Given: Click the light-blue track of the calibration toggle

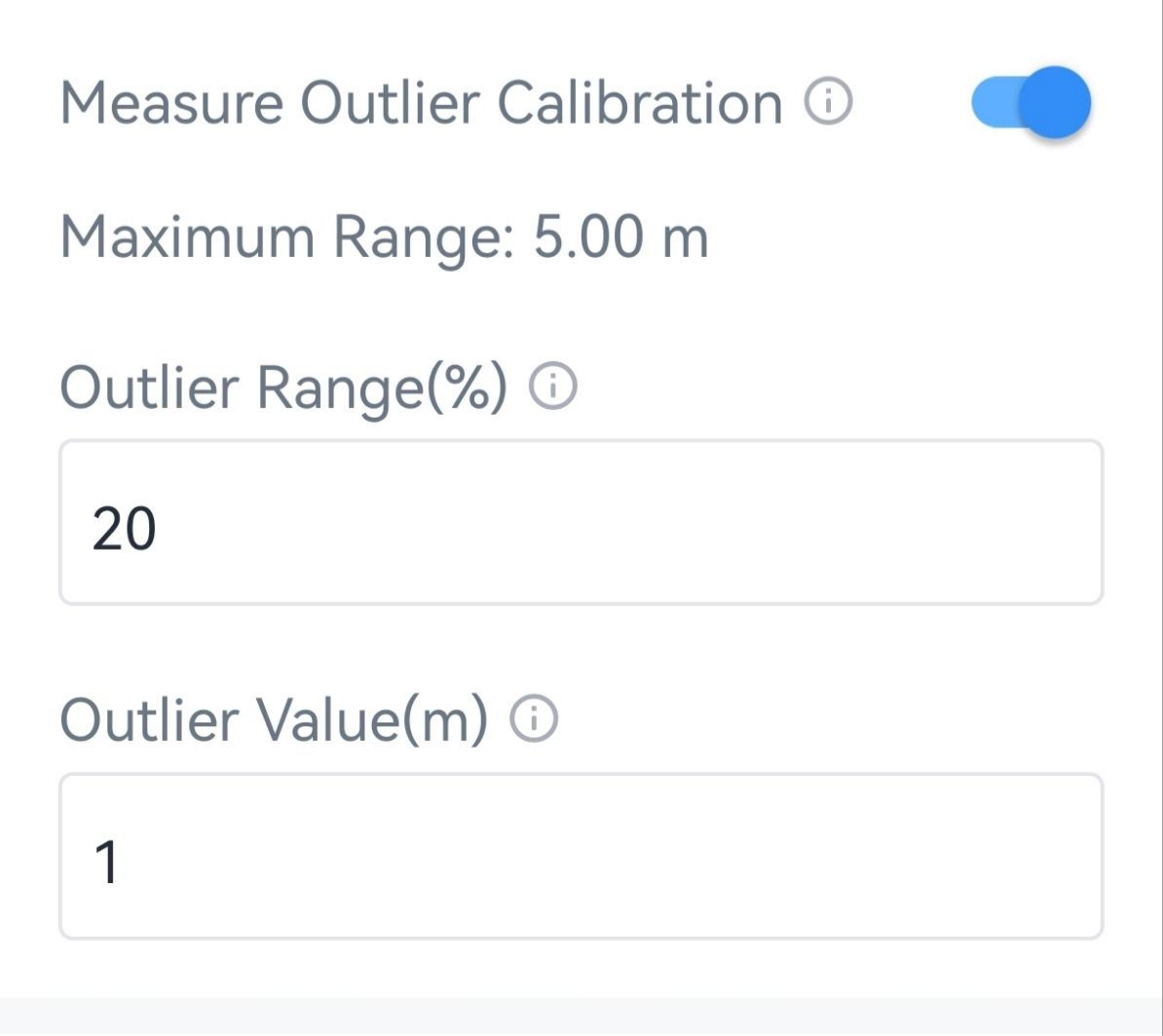Looking at the screenshot, I should coord(992,103).
